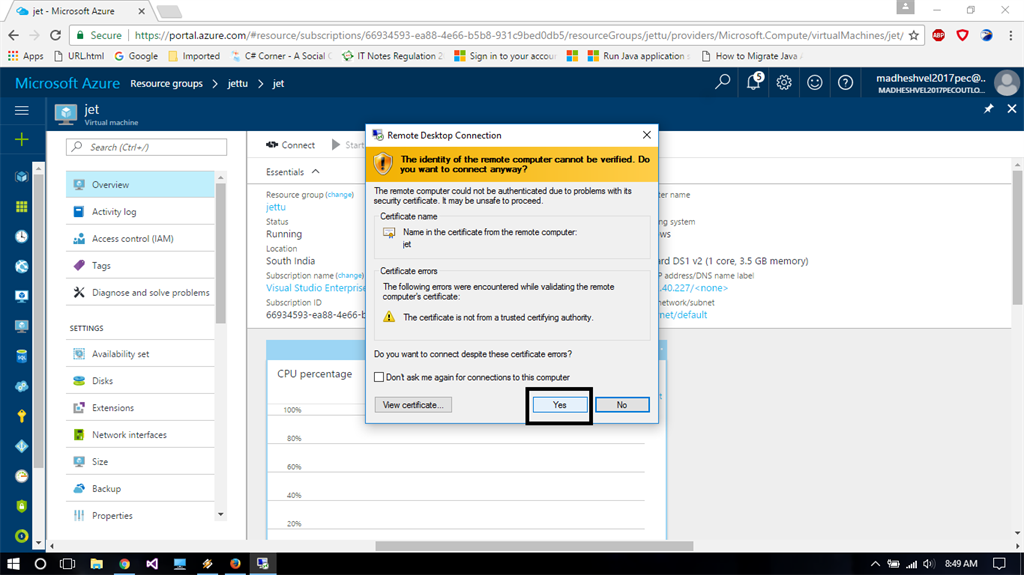Open Recent clock icon in sidebar
This screenshot has width=1024, height=575.
pos(22,237)
